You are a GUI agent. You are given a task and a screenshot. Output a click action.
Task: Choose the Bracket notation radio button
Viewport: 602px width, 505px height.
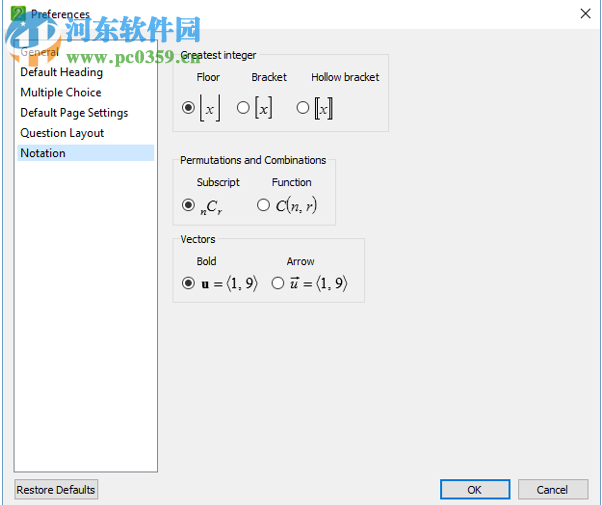tap(243, 108)
